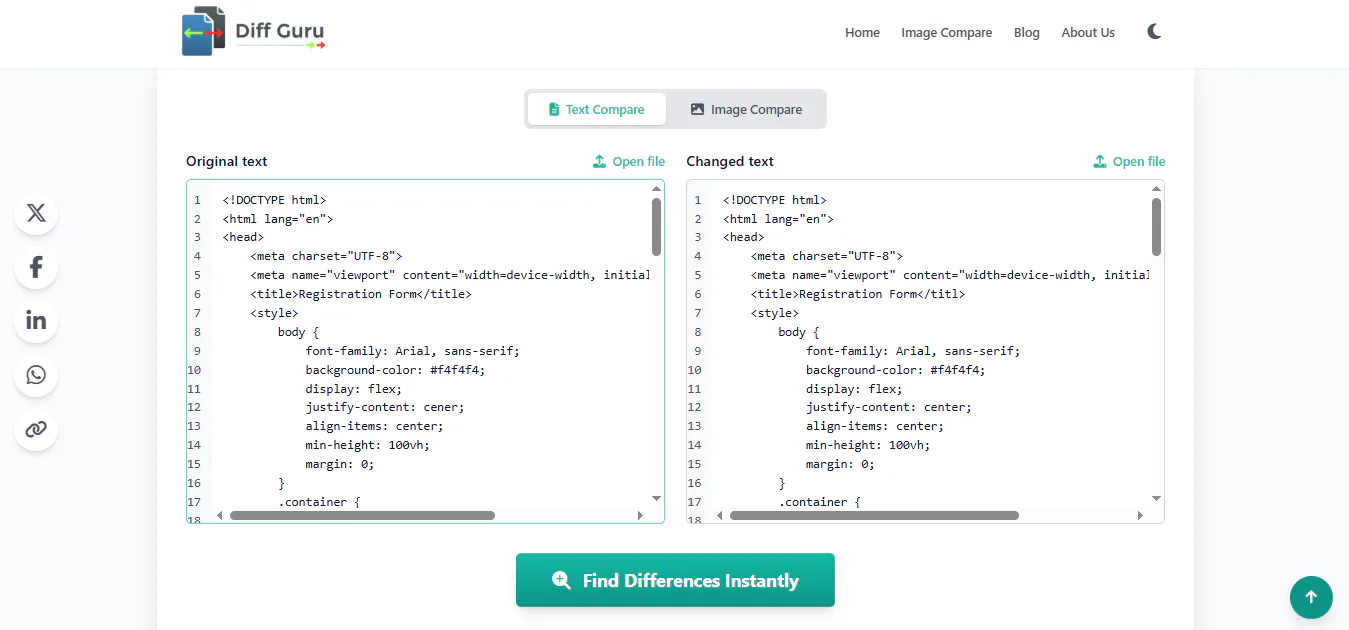Copy page link icon
The width and height of the screenshot is (1349, 630).
click(36, 429)
